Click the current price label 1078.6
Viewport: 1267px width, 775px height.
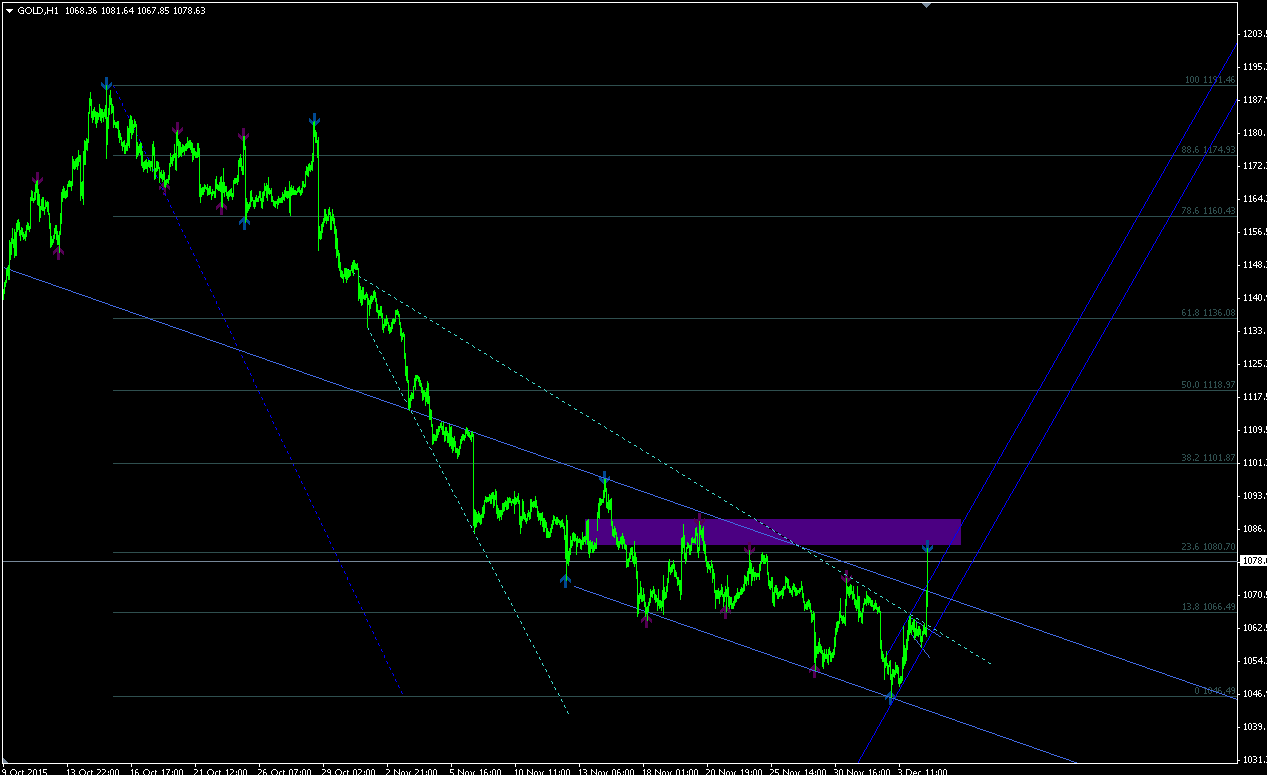pos(1253,561)
